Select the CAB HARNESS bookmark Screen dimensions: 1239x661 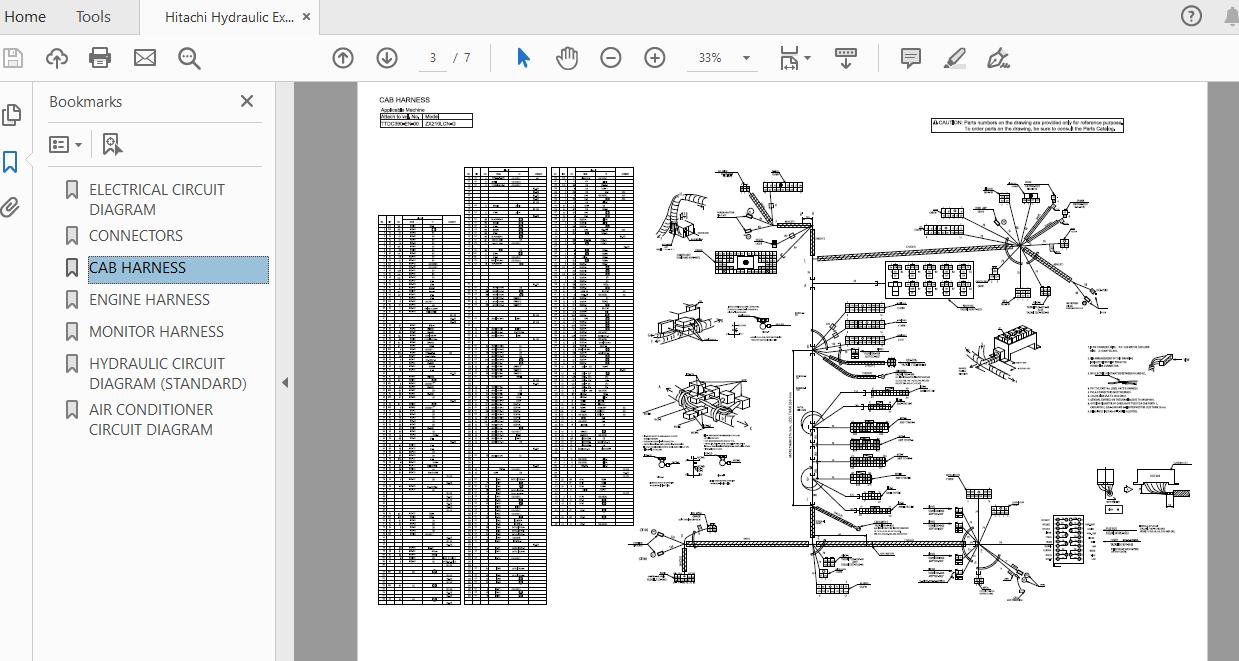[178, 268]
